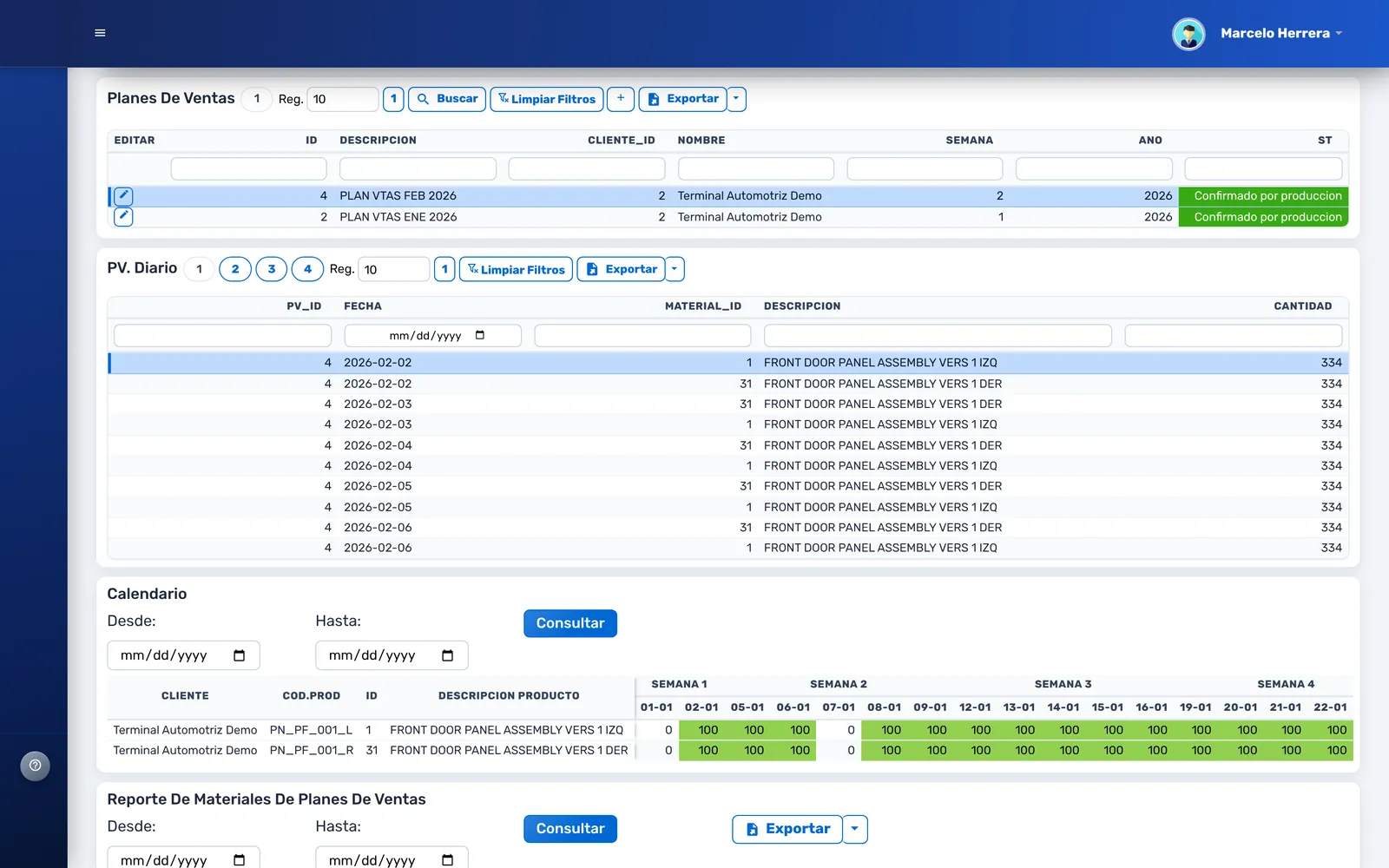This screenshot has height=868, width=1389.
Task: Open Reporte De Materiales Desde date picker icon
Action: point(240,860)
